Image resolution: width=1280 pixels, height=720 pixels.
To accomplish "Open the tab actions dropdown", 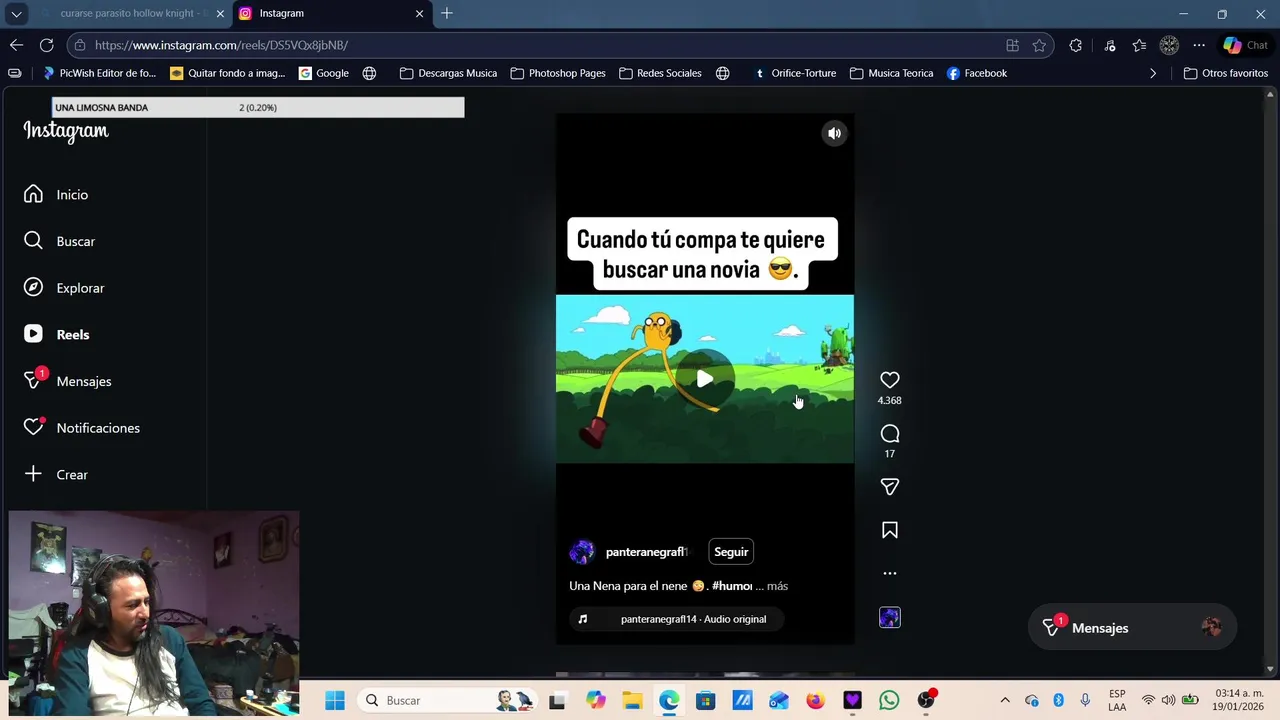I will tap(16, 14).
